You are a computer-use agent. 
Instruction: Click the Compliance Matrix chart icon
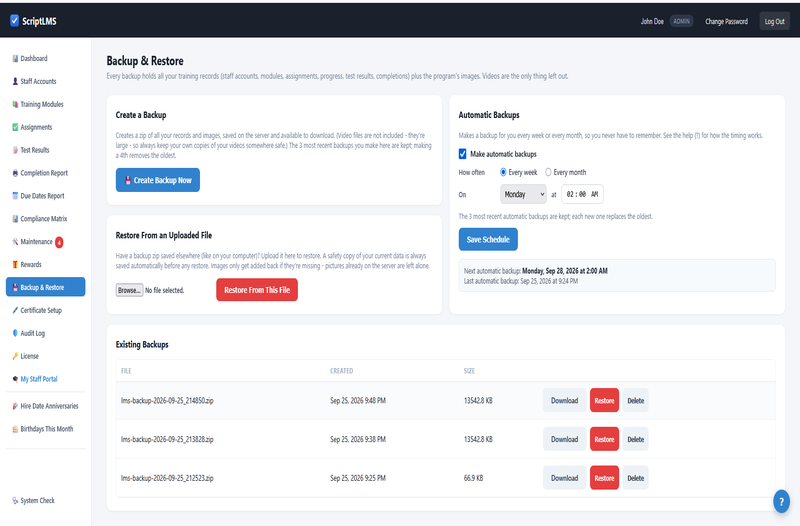(15, 219)
